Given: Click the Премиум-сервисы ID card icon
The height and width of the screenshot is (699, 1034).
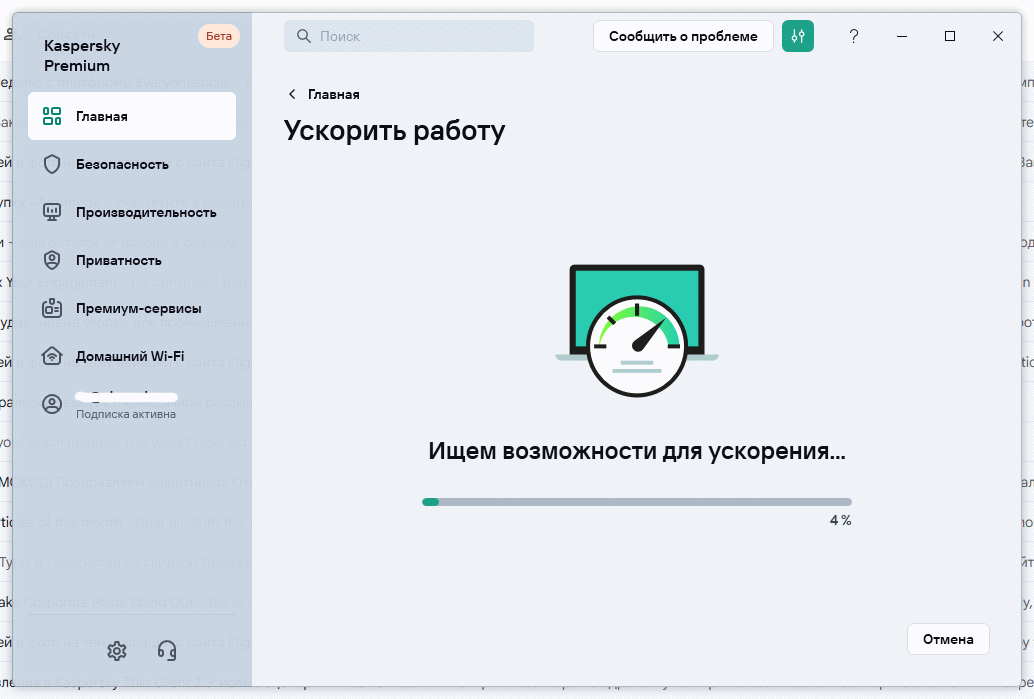Looking at the screenshot, I should point(52,308).
